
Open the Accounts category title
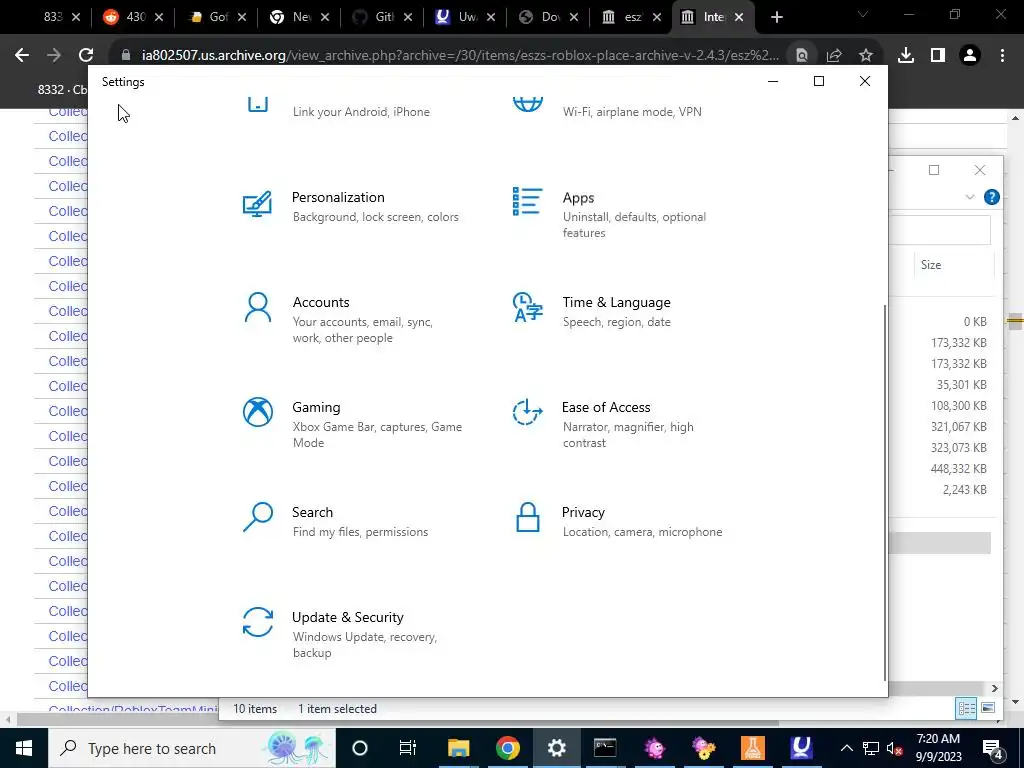click(x=321, y=302)
